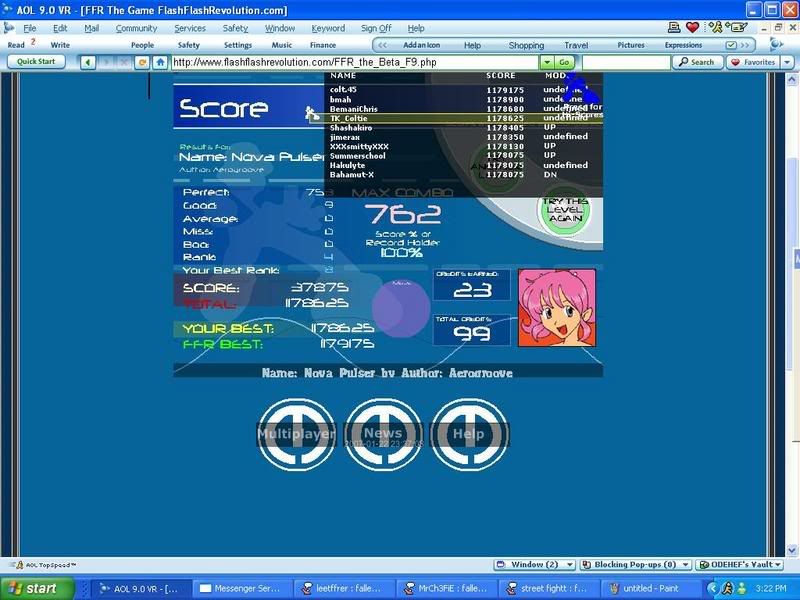This screenshot has height=600, width=800.
Task: Open the Mail menu
Action: [91, 28]
